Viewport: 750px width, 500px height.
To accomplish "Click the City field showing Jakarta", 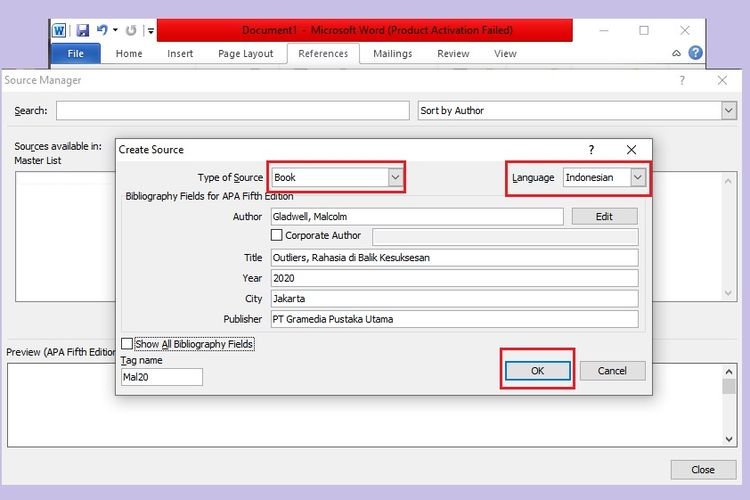I will pyautogui.click(x=454, y=299).
